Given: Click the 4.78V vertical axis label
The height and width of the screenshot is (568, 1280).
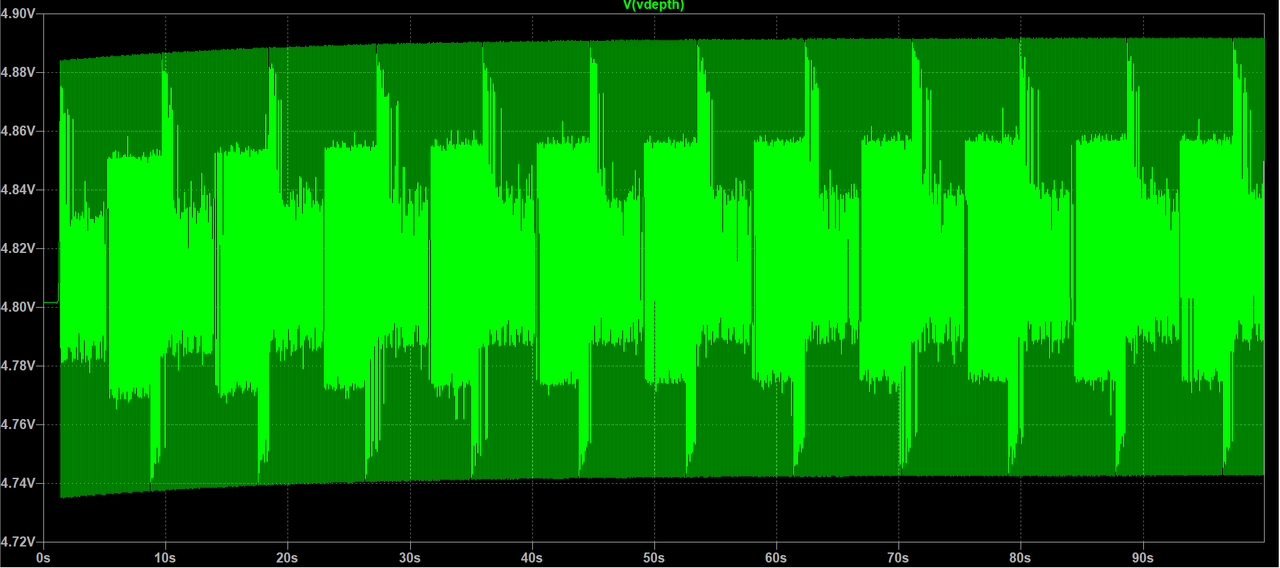Looking at the screenshot, I should tap(20, 366).
